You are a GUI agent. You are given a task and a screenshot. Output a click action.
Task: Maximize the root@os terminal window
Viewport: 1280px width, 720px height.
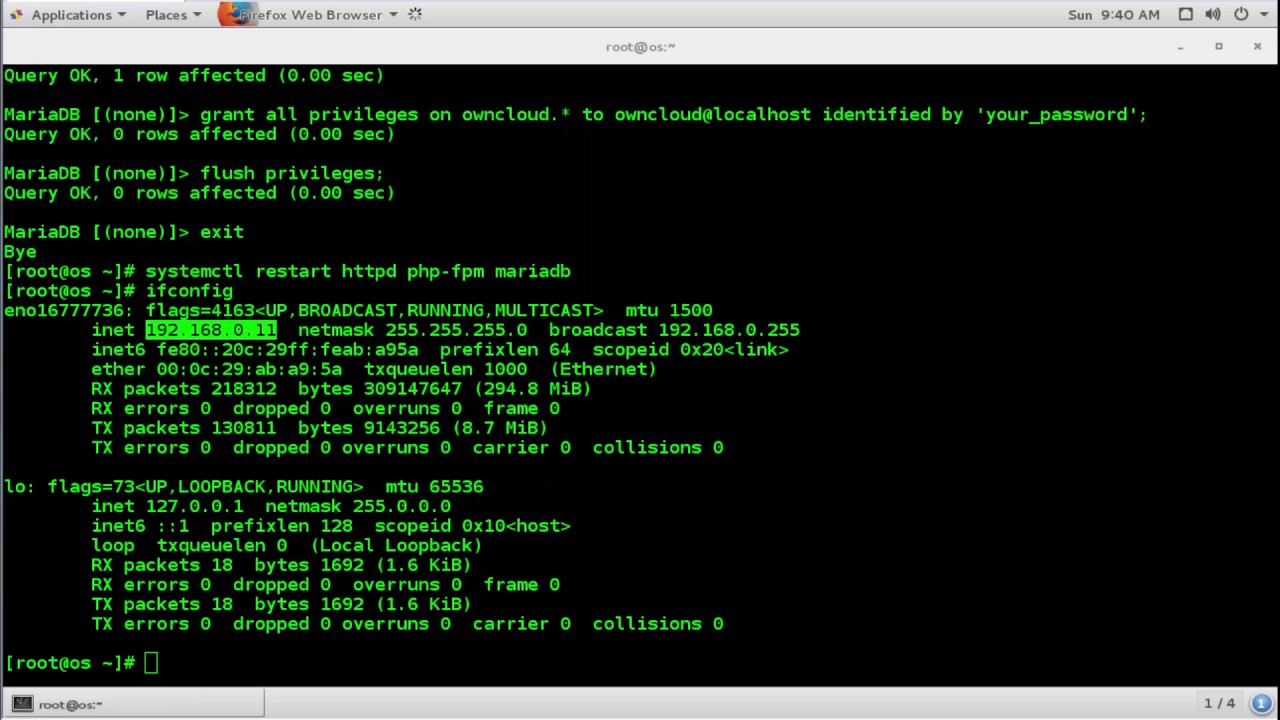pos(1219,46)
